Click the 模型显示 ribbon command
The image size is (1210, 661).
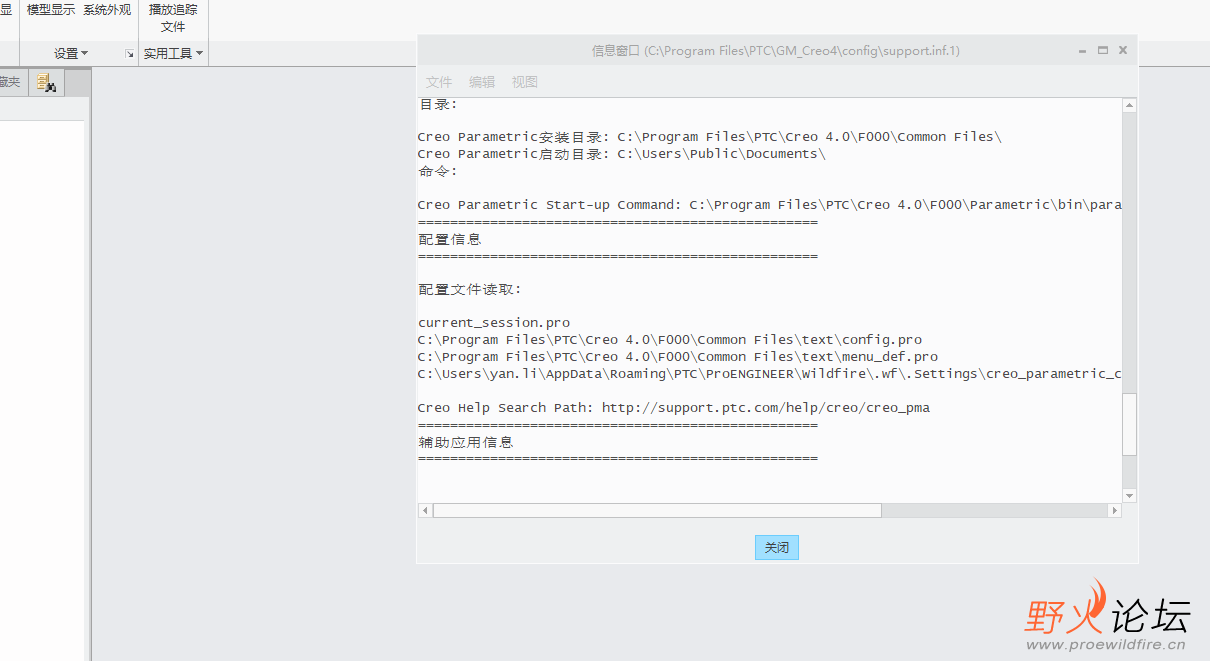pos(51,10)
